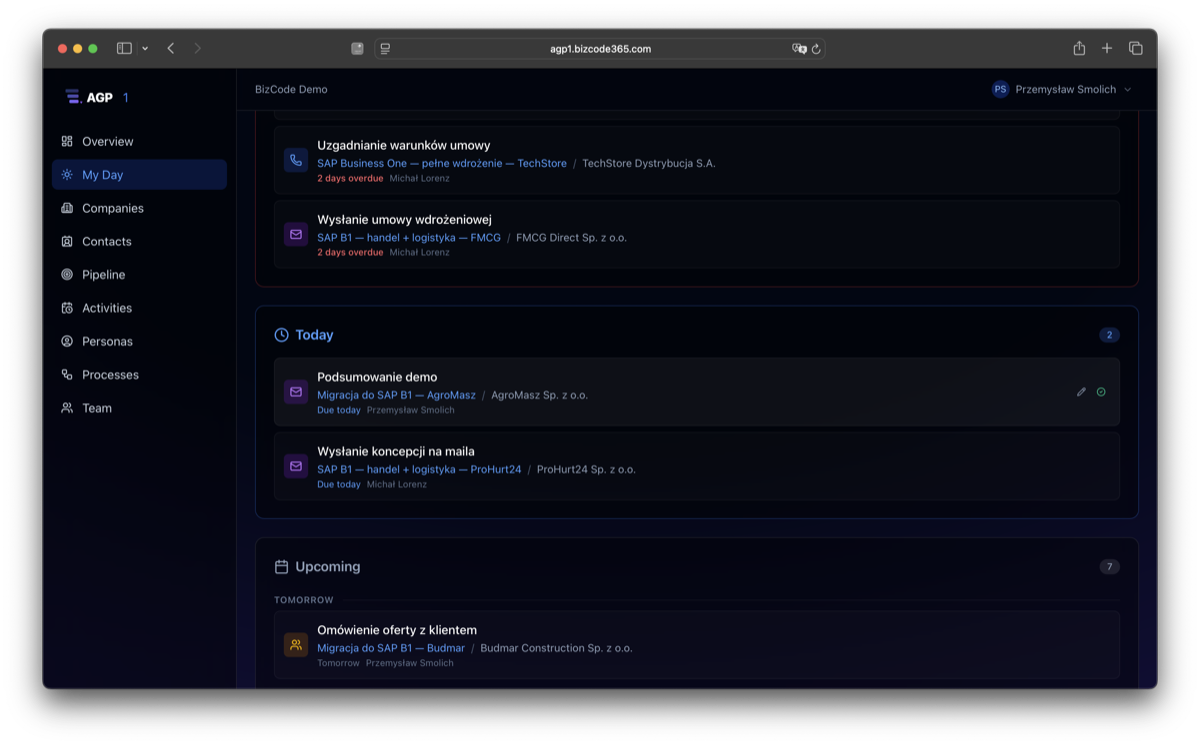
Task: Go to Companies in the sidebar
Action: coord(112,208)
